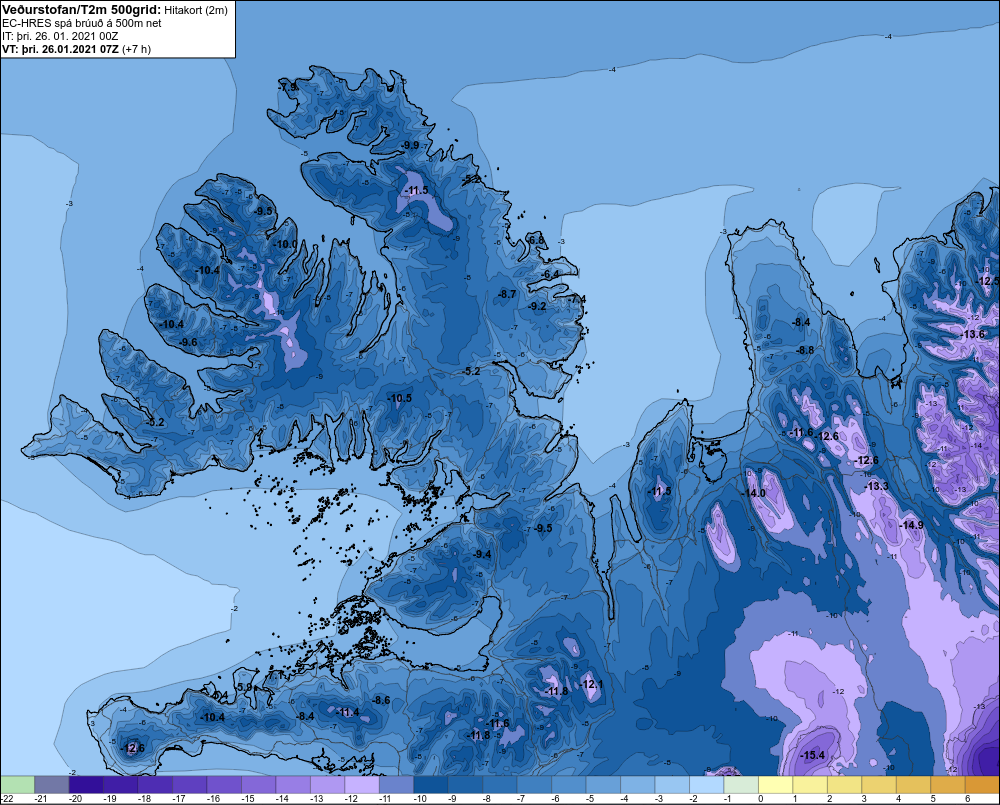Click the -8.7 temperature value
The image size is (1000, 805).
pyautogui.click(x=506, y=294)
